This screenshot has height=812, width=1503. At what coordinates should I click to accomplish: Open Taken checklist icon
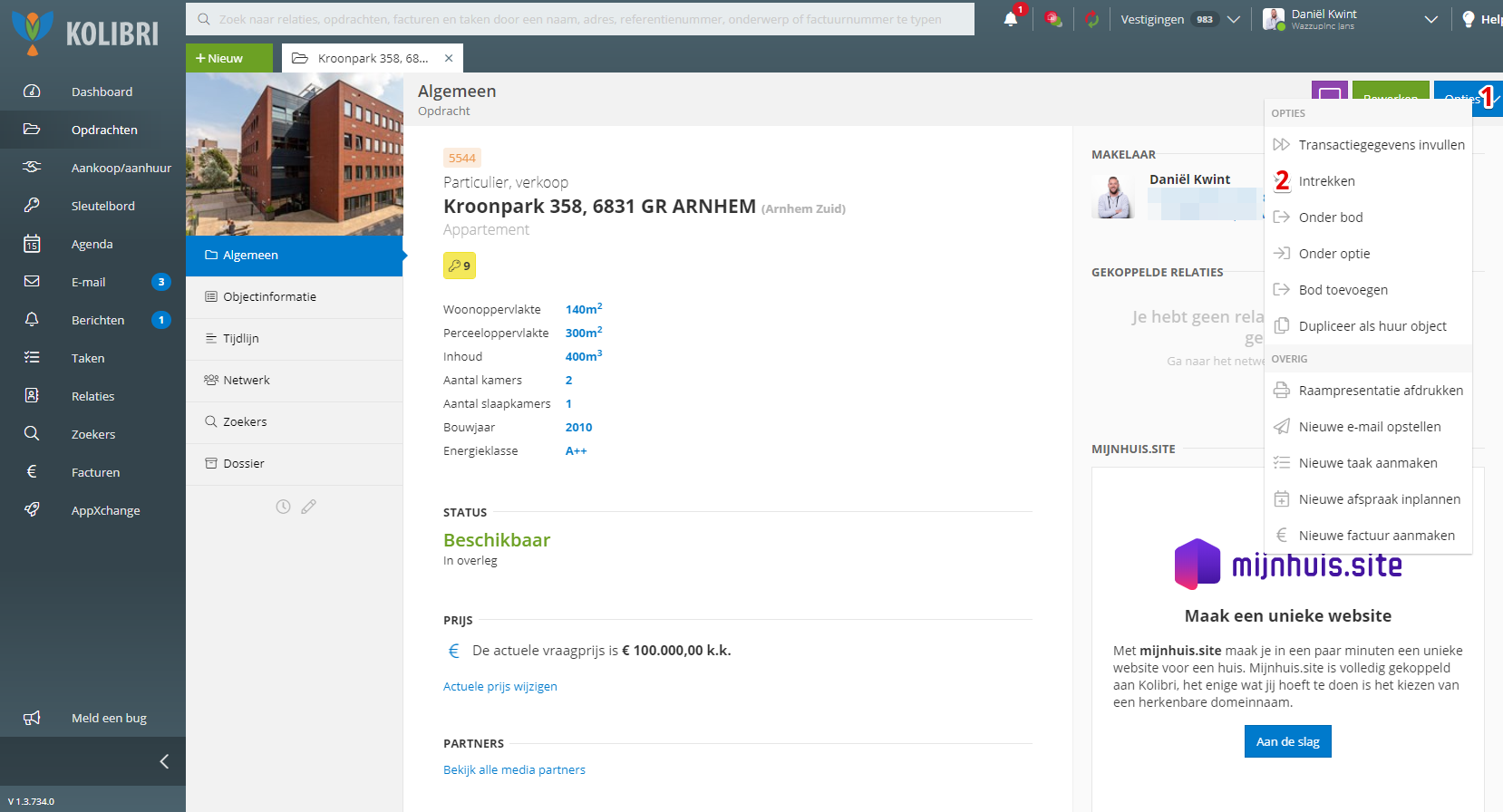click(x=32, y=358)
